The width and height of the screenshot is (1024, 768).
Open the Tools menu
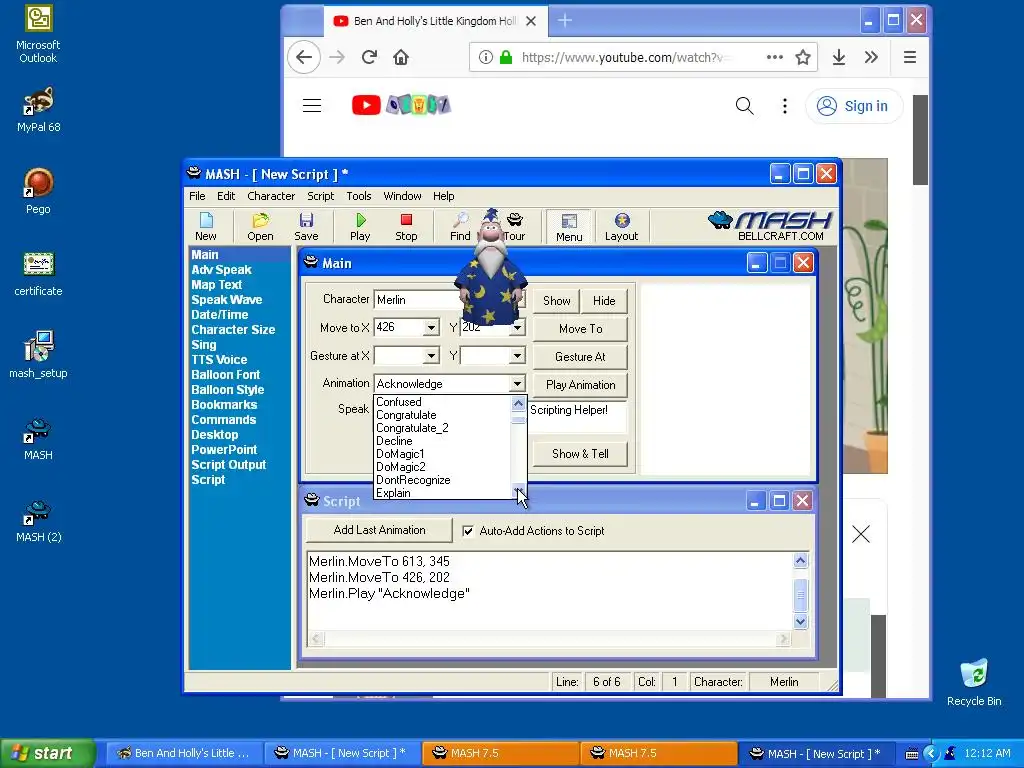359,196
